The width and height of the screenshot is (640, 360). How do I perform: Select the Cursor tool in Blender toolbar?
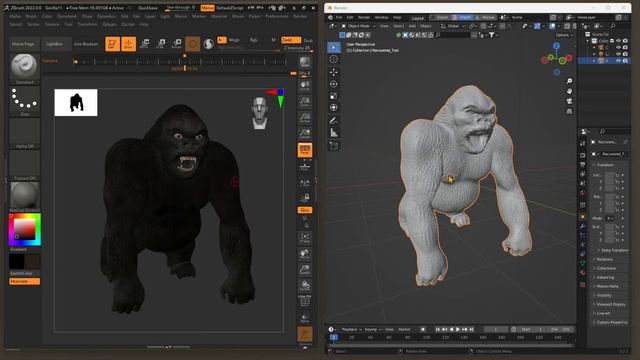(x=333, y=59)
